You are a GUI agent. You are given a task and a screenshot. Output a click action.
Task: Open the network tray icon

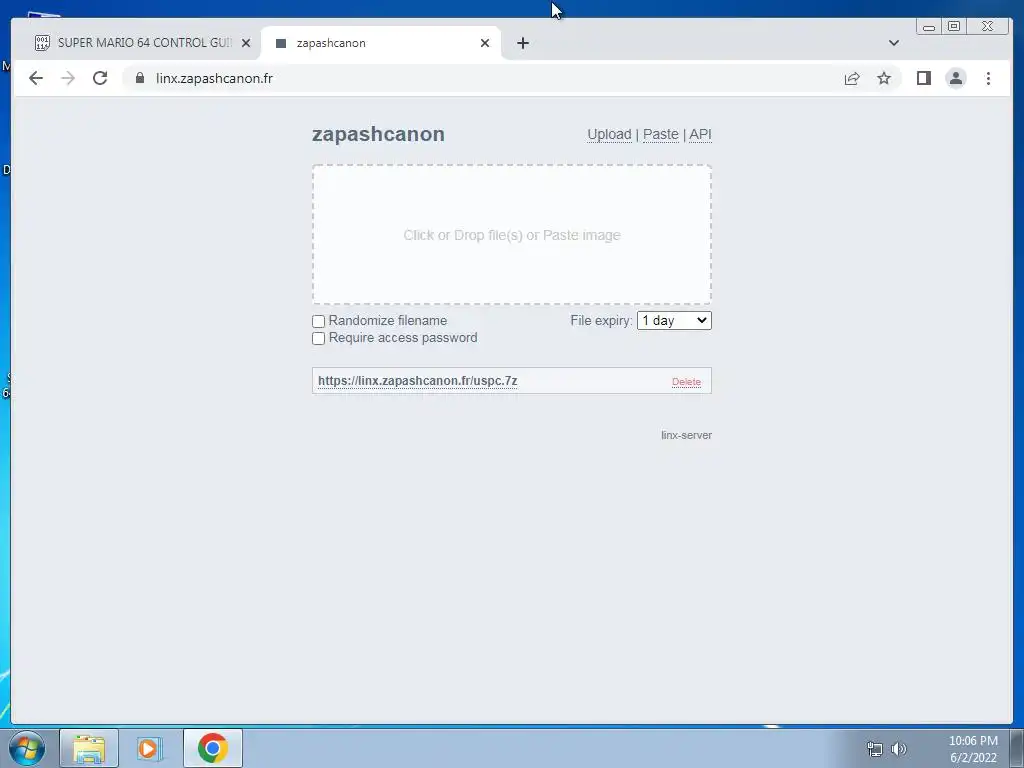pyautogui.click(x=874, y=749)
